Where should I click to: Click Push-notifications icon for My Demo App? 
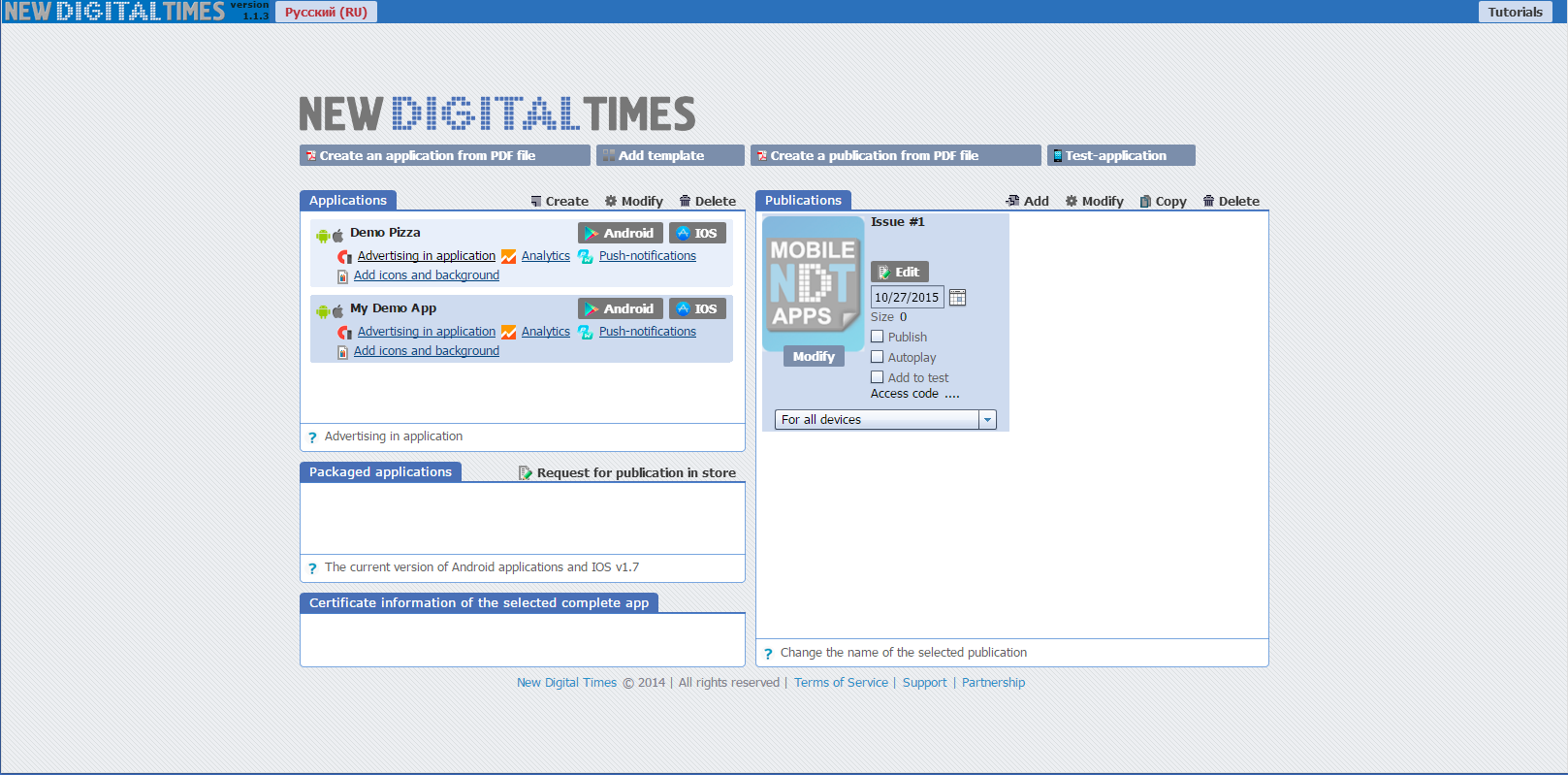(x=586, y=333)
